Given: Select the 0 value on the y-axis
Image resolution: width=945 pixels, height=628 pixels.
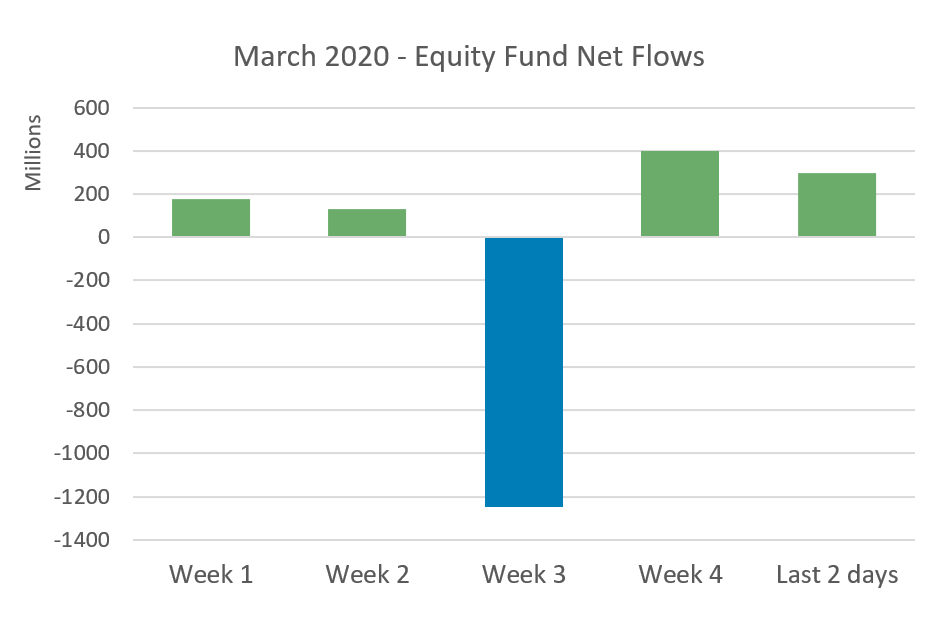Looking at the screenshot, I should (x=103, y=238).
